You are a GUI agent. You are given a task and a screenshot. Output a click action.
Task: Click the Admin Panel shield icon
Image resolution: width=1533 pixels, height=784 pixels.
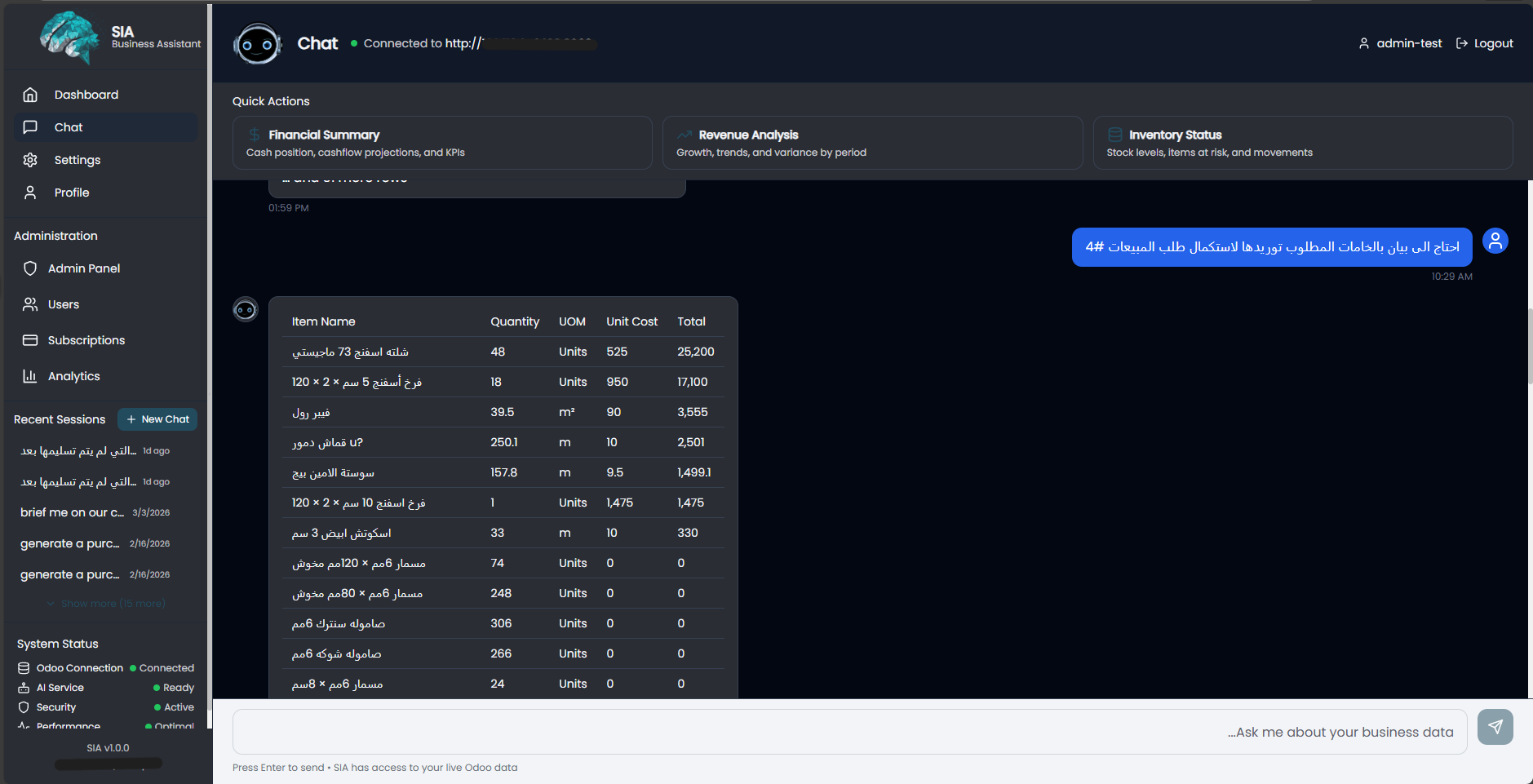[x=30, y=268]
